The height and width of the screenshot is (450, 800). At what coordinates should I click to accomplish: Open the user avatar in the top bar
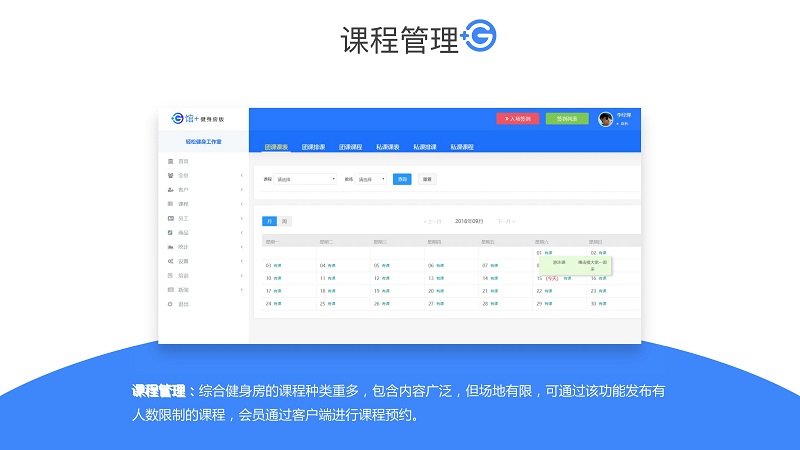[606, 119]
